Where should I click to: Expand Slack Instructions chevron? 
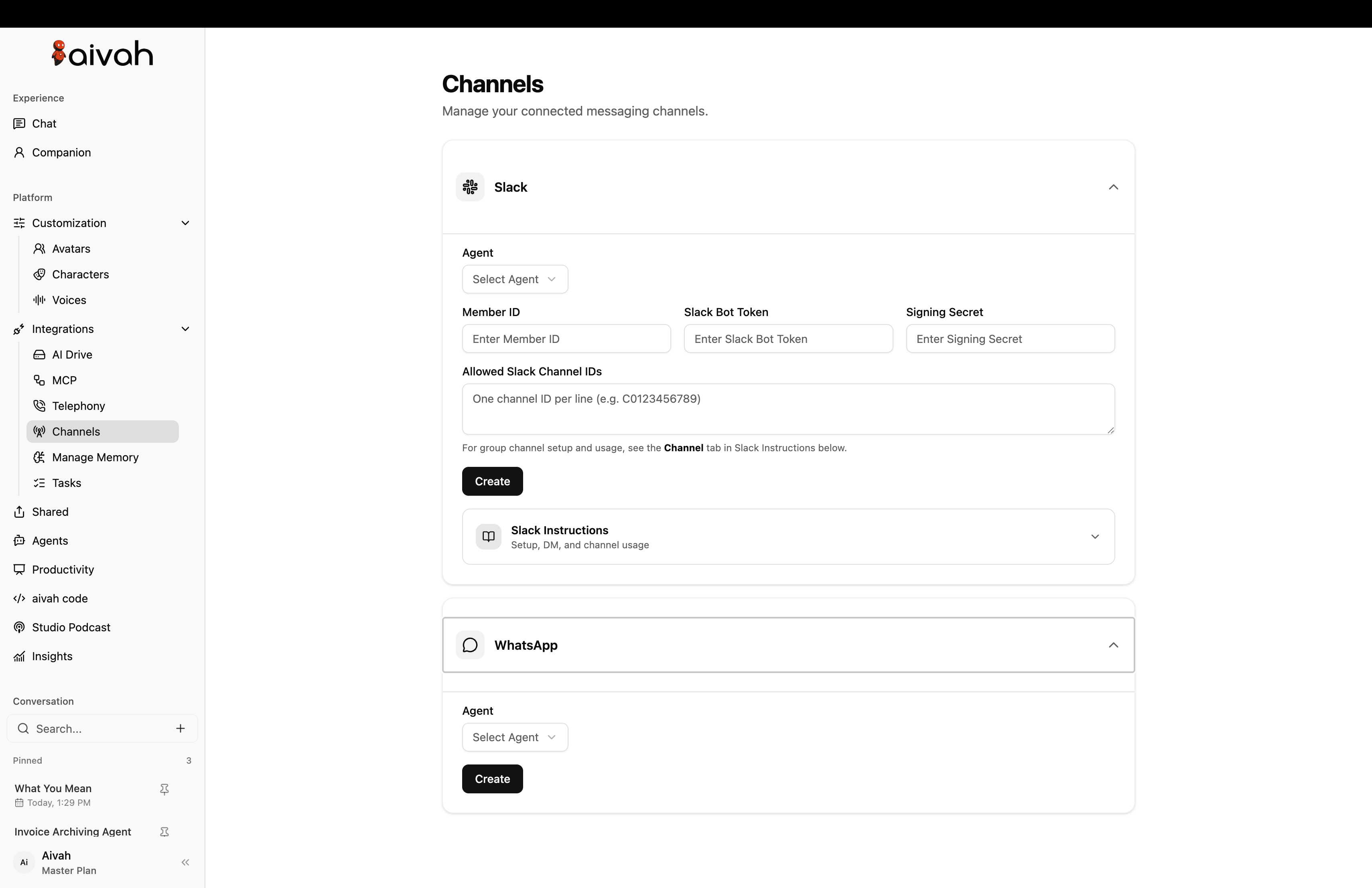click(1095, 537)
